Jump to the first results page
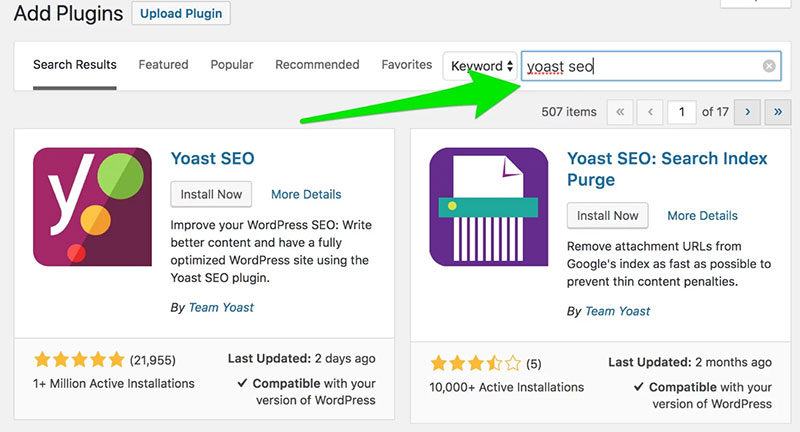800x432 pixels. (620, 112)
